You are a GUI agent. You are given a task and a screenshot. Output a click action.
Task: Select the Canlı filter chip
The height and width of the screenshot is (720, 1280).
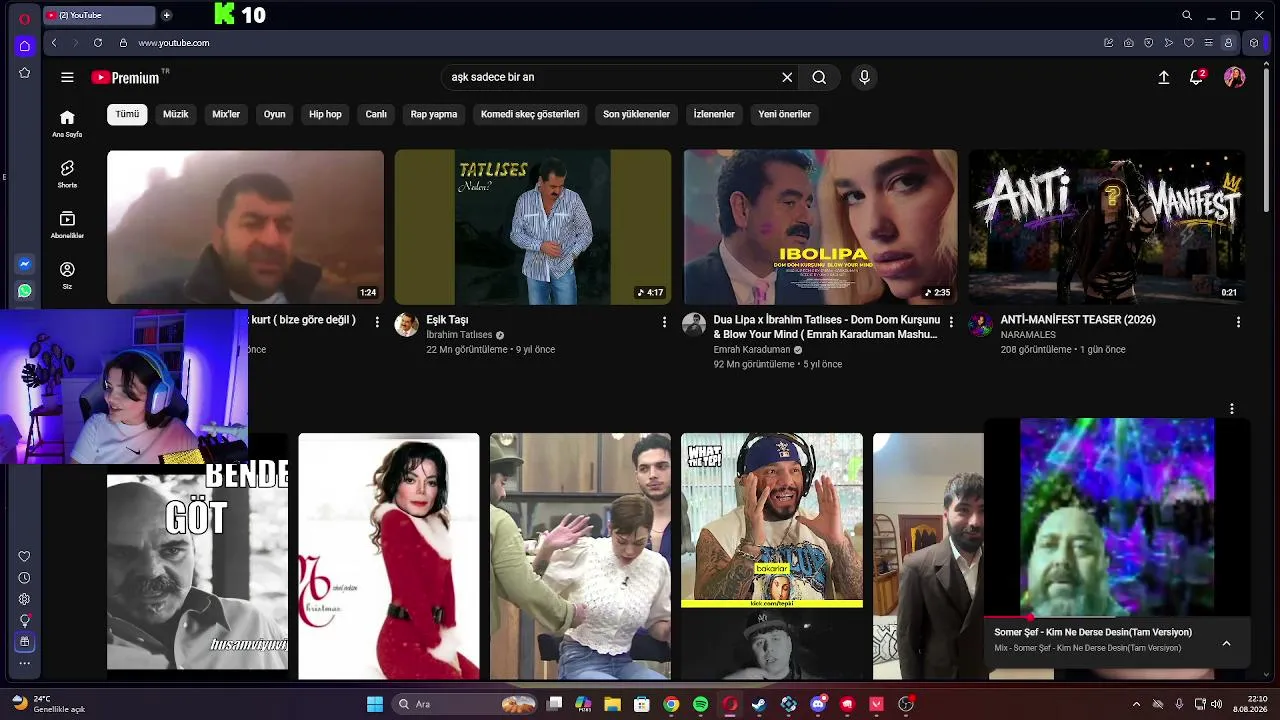376,114
